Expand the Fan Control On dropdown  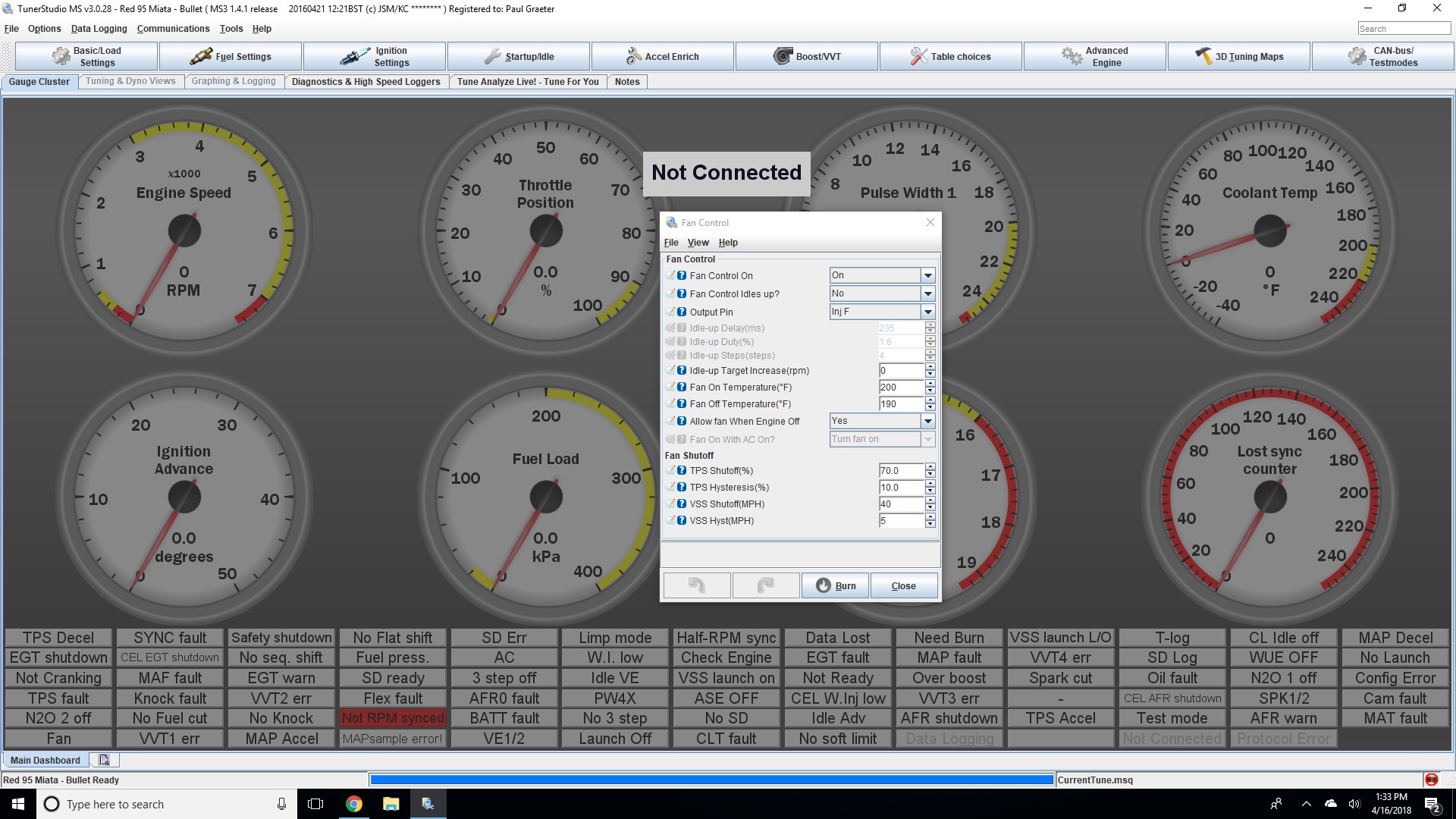click(x=927, y=275)
